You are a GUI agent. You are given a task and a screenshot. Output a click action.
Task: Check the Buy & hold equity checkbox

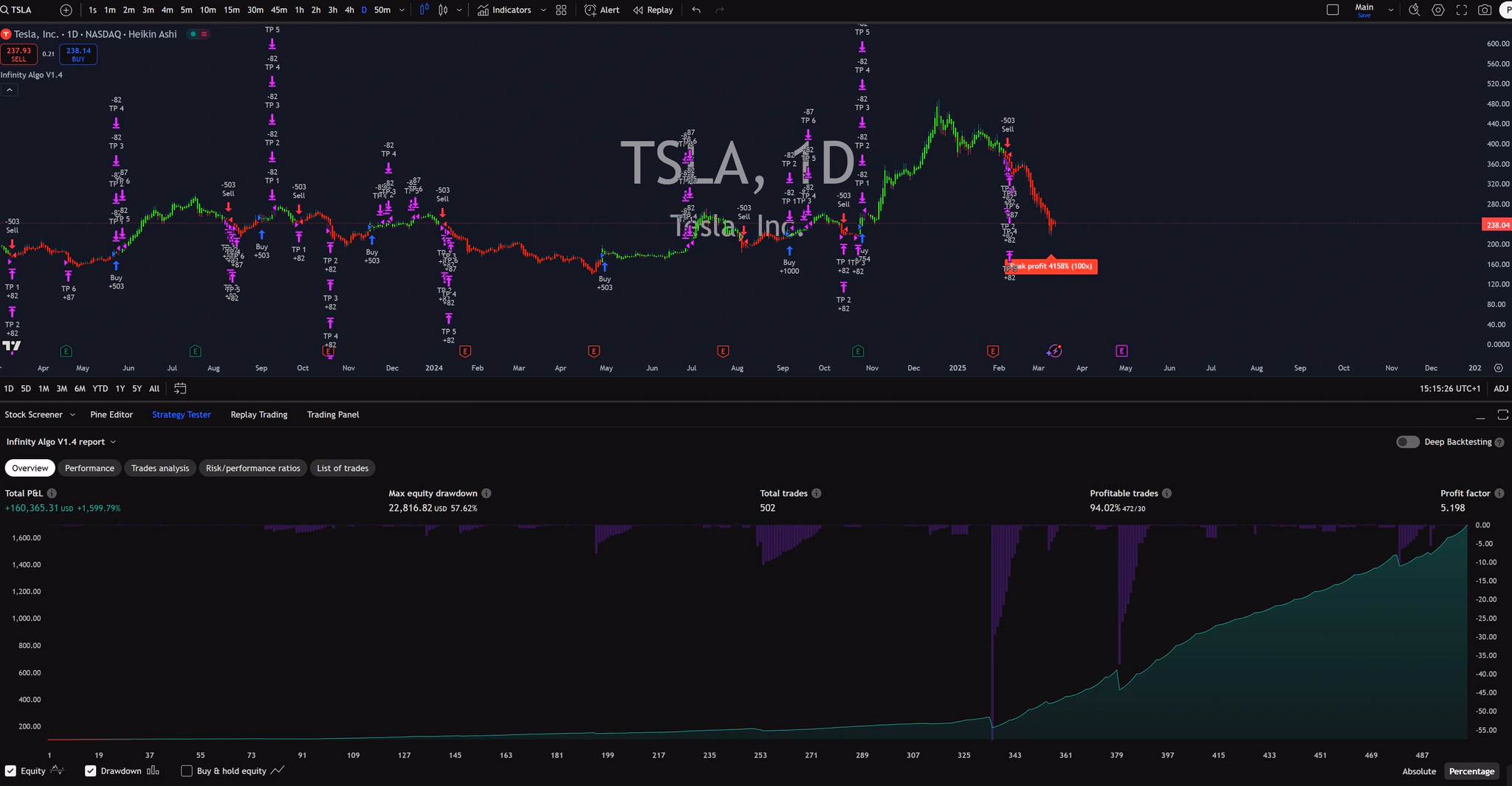coord(187,771)
